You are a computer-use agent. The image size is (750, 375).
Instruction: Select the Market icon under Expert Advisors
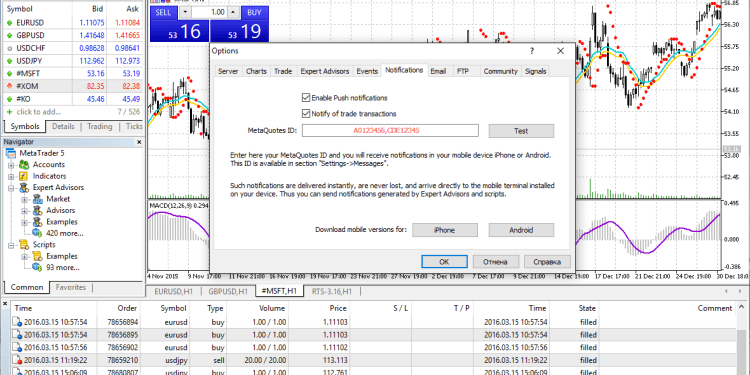(x=37, y=199)
